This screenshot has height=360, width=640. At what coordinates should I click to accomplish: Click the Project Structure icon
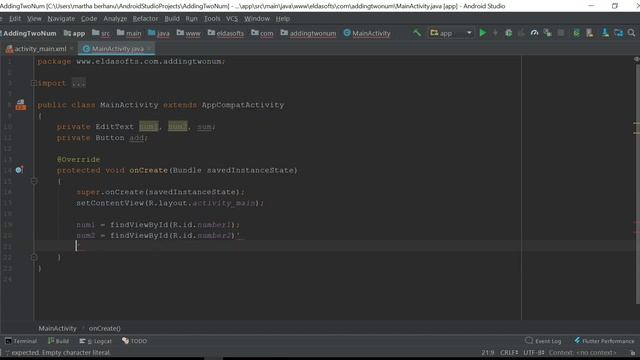coord(618,33)
